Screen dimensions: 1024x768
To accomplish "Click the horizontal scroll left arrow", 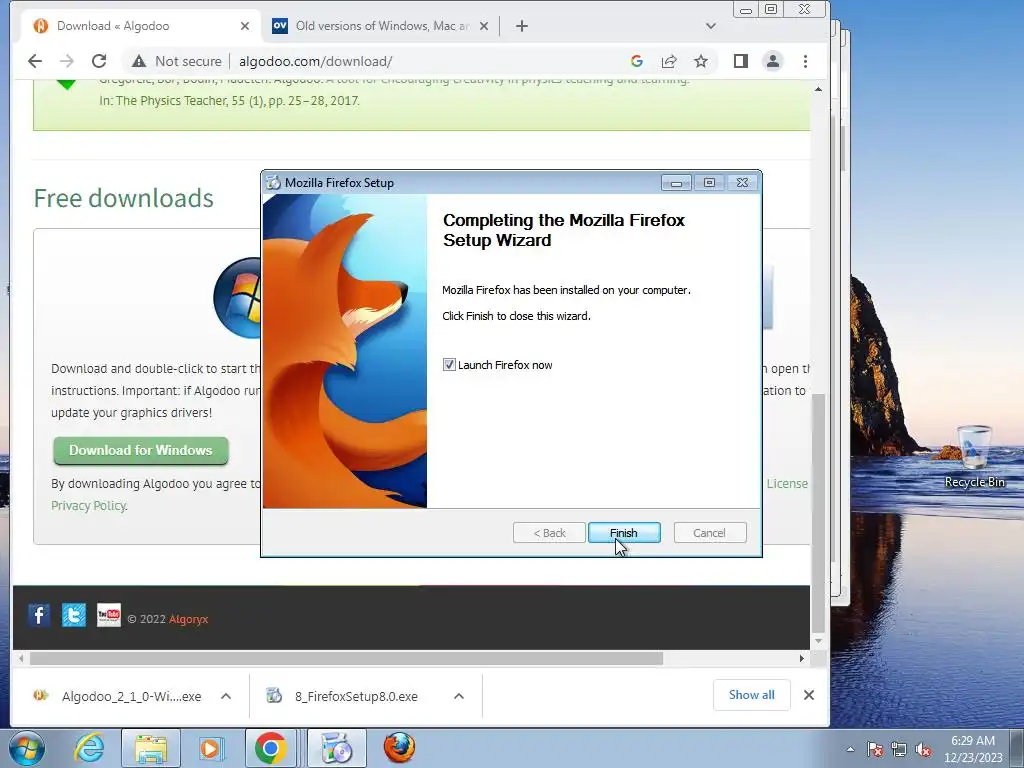I will click(x=22, y=658).
